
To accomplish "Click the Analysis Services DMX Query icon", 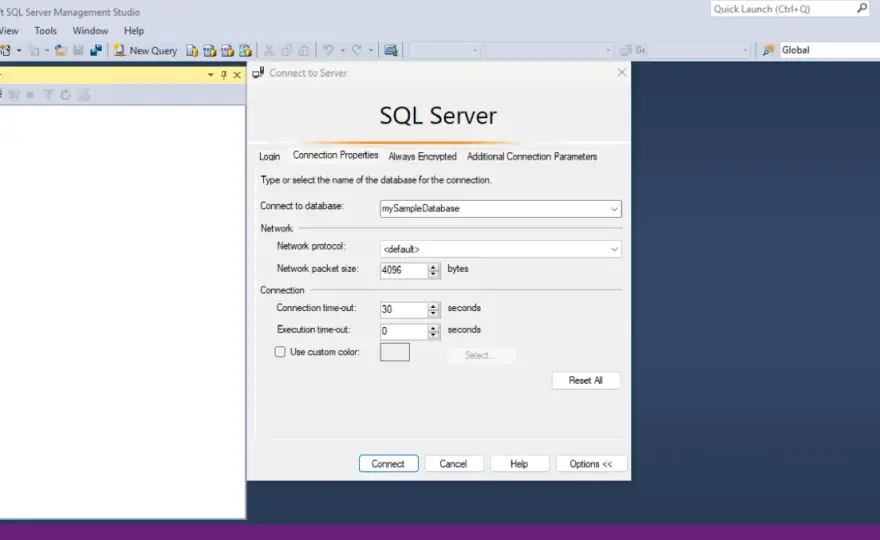I will click(227, 51).
